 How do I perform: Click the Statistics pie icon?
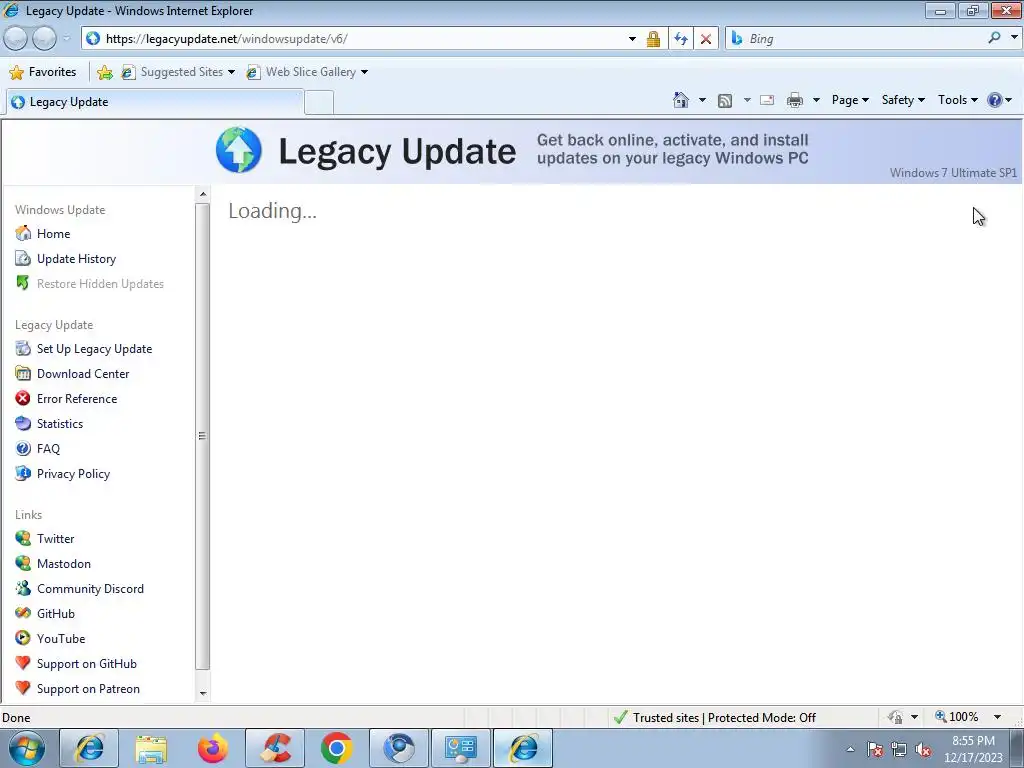point(23,423)
